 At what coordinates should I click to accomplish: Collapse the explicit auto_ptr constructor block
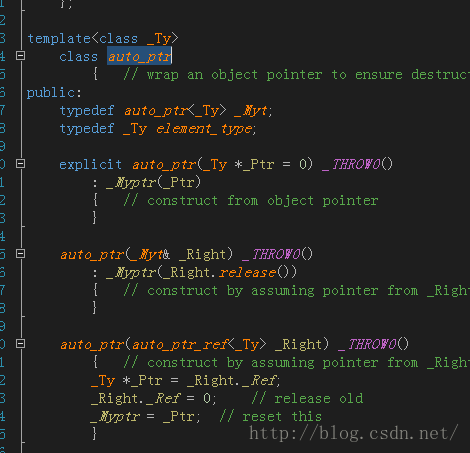(x=21, y=164)
